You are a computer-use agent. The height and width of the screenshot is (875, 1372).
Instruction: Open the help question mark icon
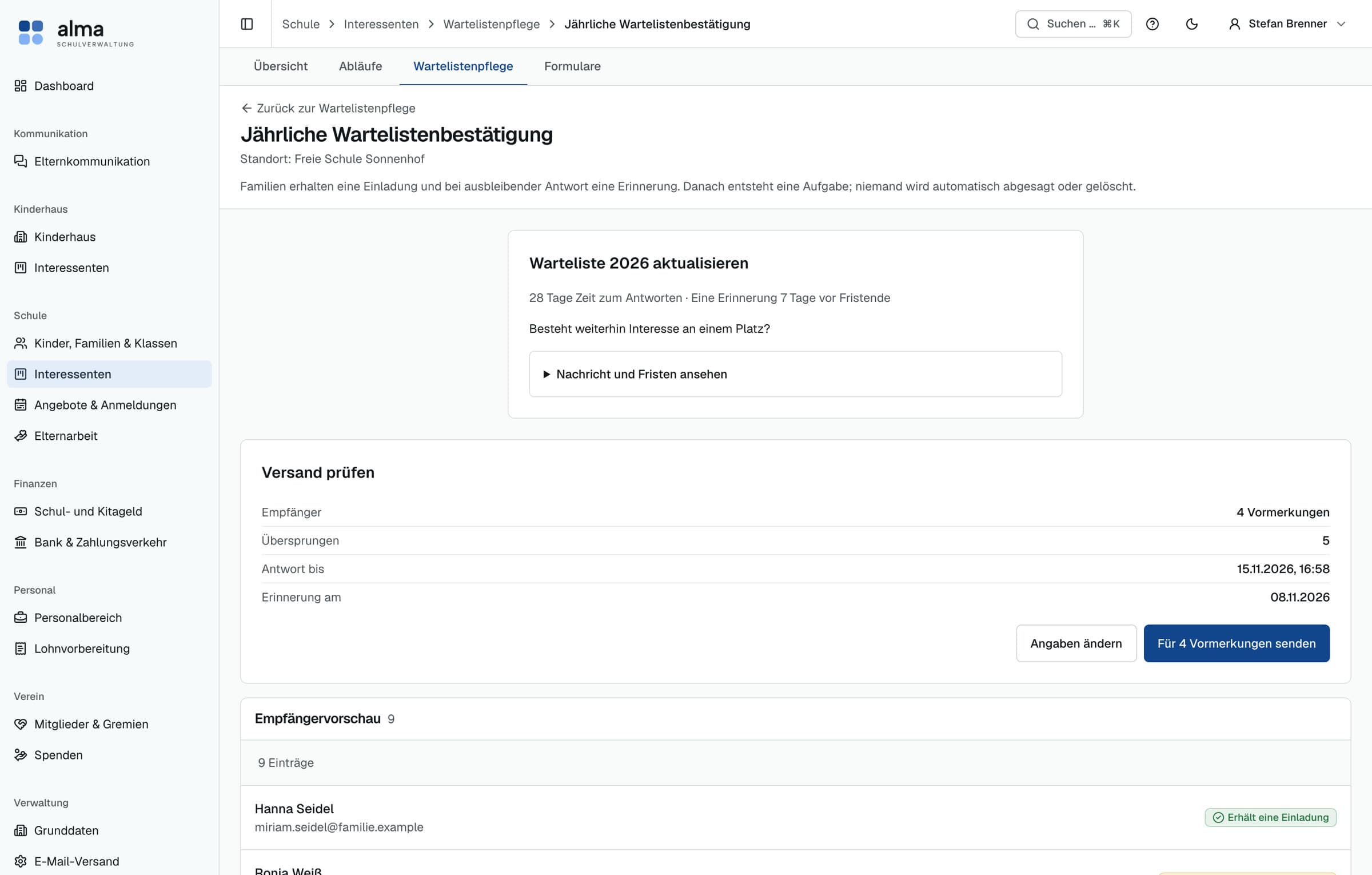tap(1152, 24)
